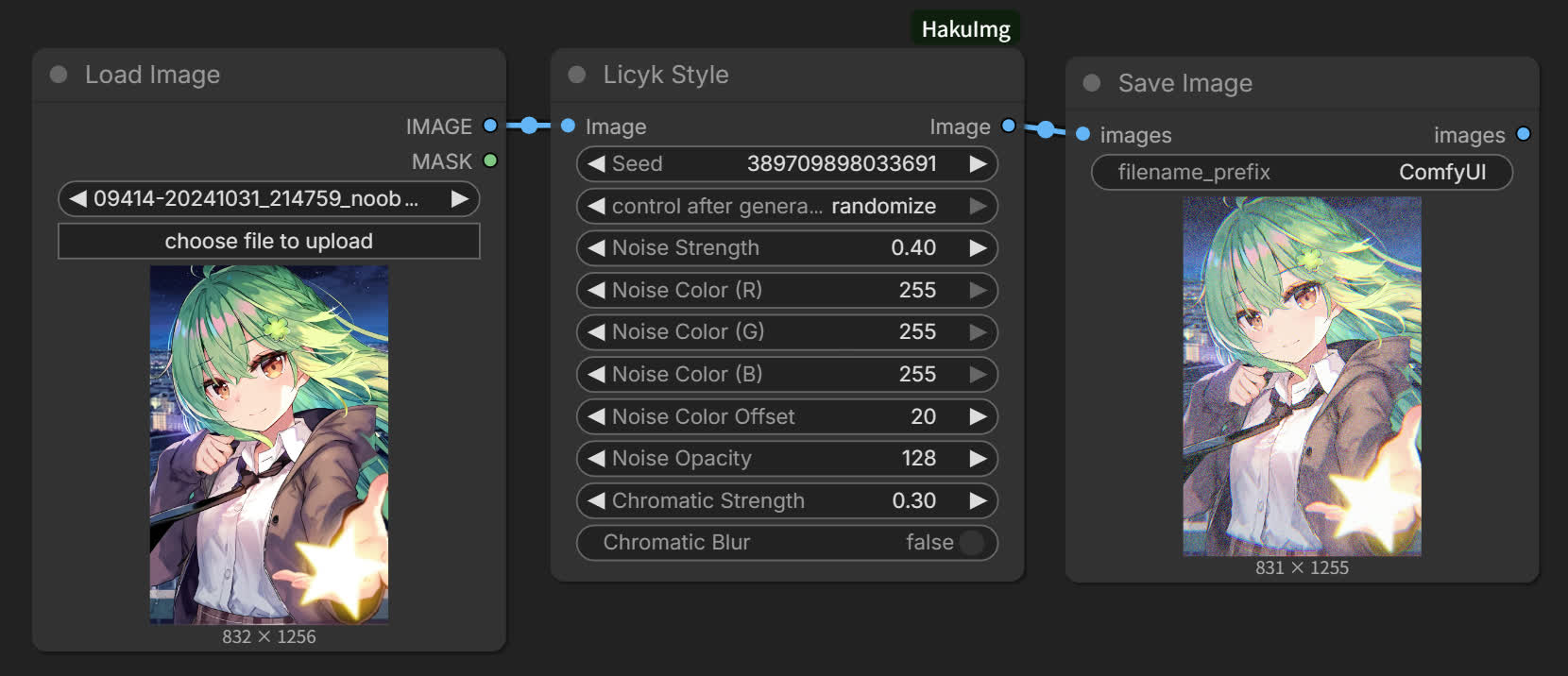
Task: Click the 831 × 1255 dimensions label
Action: click(x=1302, y=567)
